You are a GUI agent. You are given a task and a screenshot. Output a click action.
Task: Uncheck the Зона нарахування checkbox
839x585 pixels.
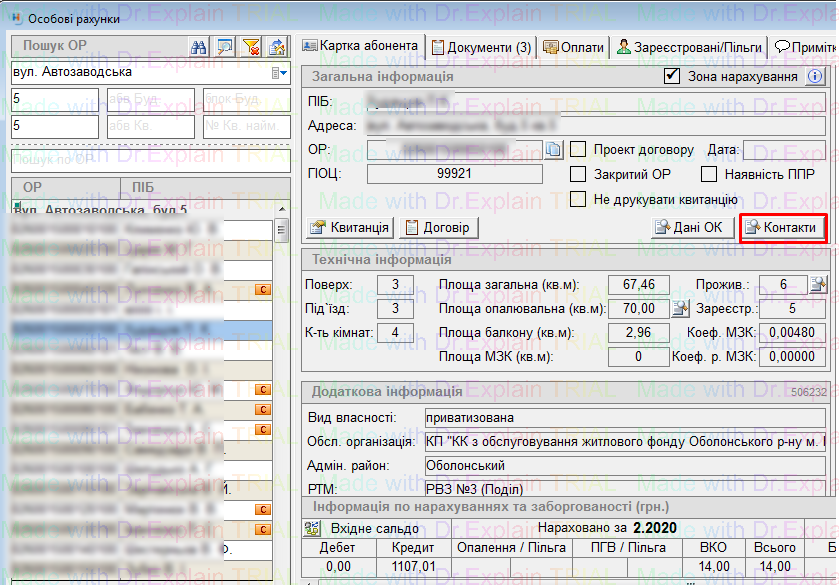pyautogui.click(x=672, y=77)
